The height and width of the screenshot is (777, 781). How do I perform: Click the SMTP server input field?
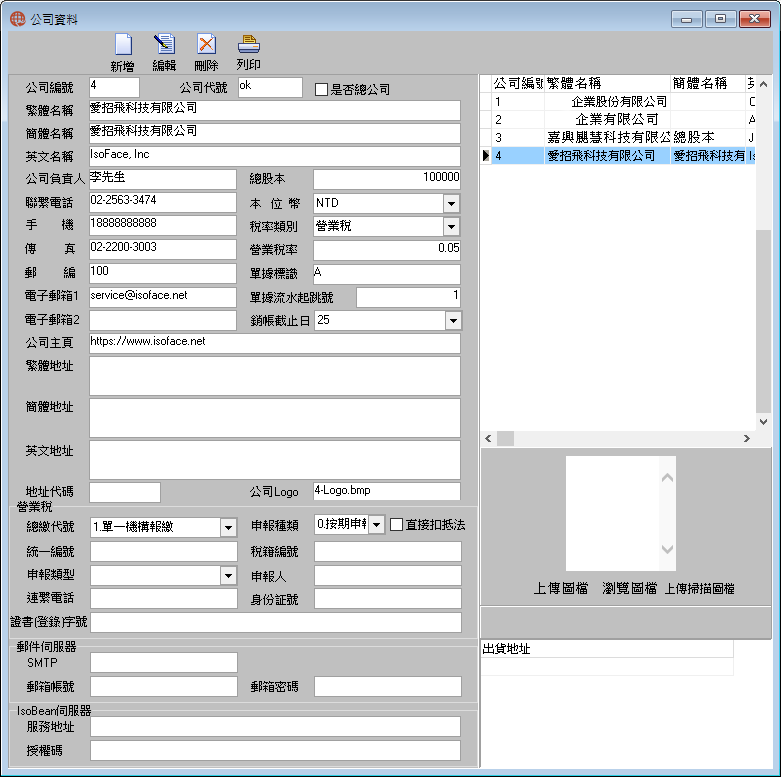(x=164, y=662)
